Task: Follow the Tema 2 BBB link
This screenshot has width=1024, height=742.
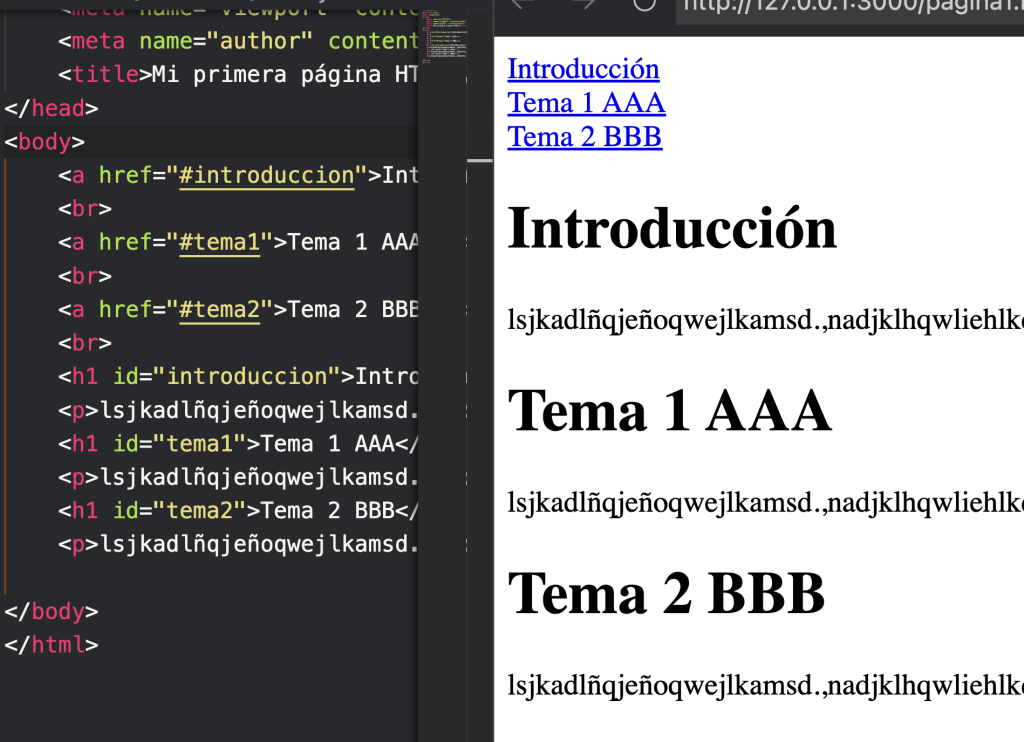Action: (584, 137)
